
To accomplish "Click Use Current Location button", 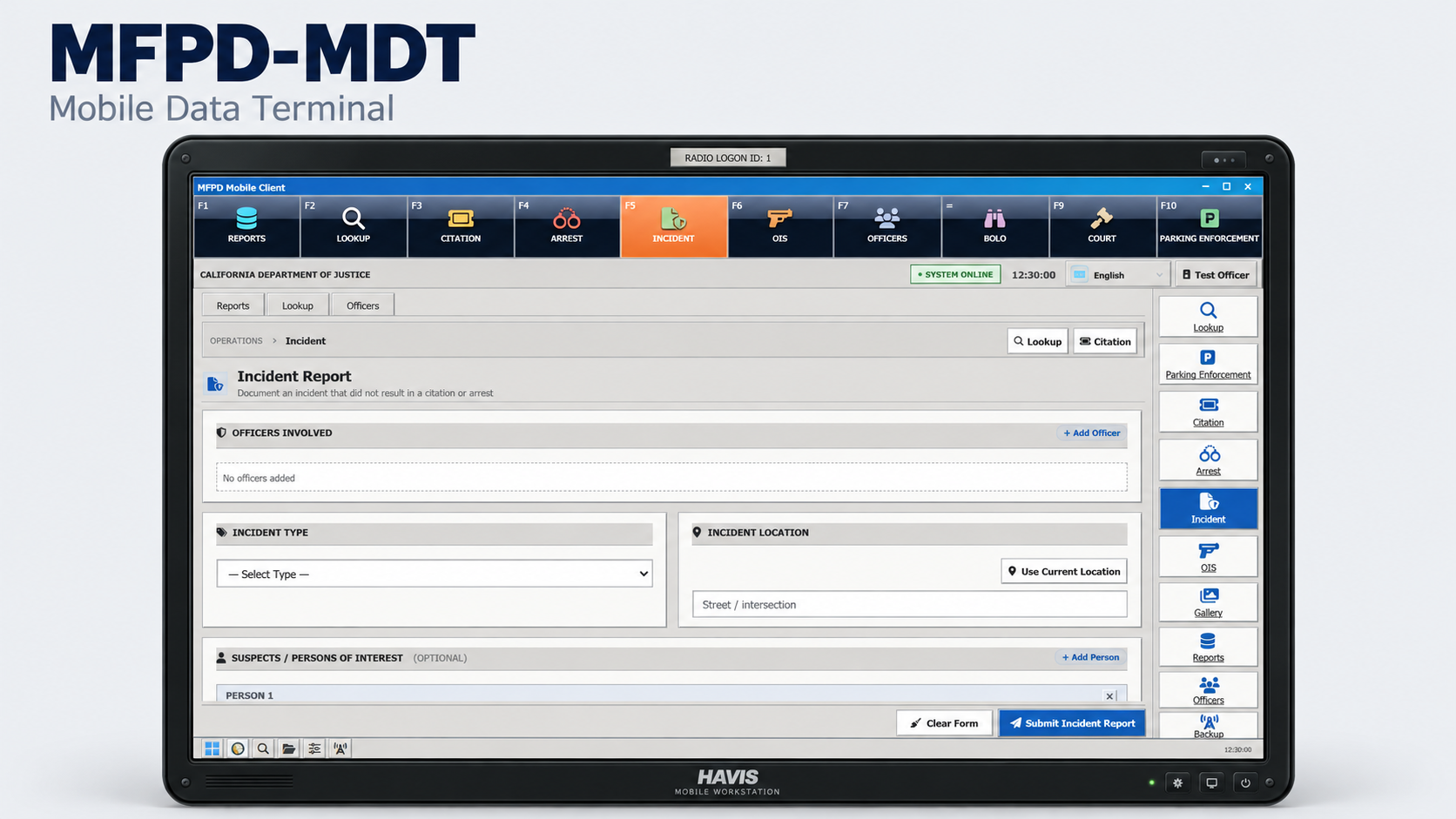I will click(x=1064, y=571).
